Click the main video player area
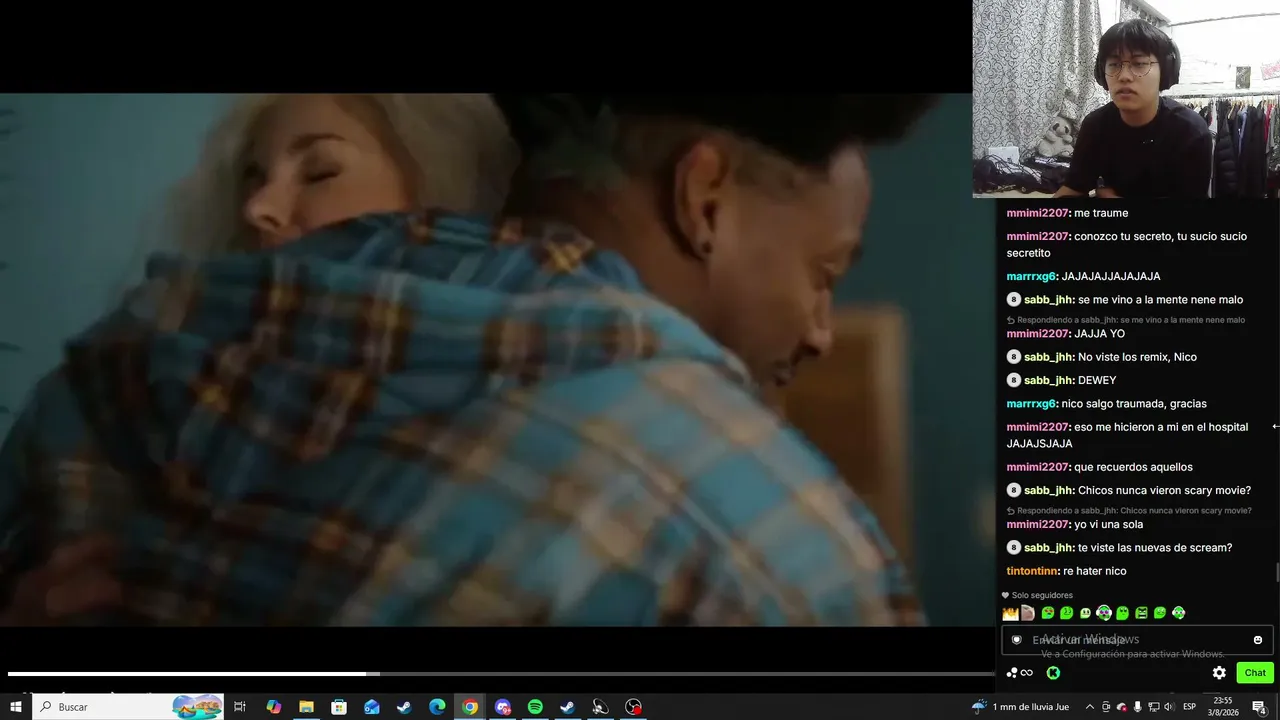 point(486,360)
